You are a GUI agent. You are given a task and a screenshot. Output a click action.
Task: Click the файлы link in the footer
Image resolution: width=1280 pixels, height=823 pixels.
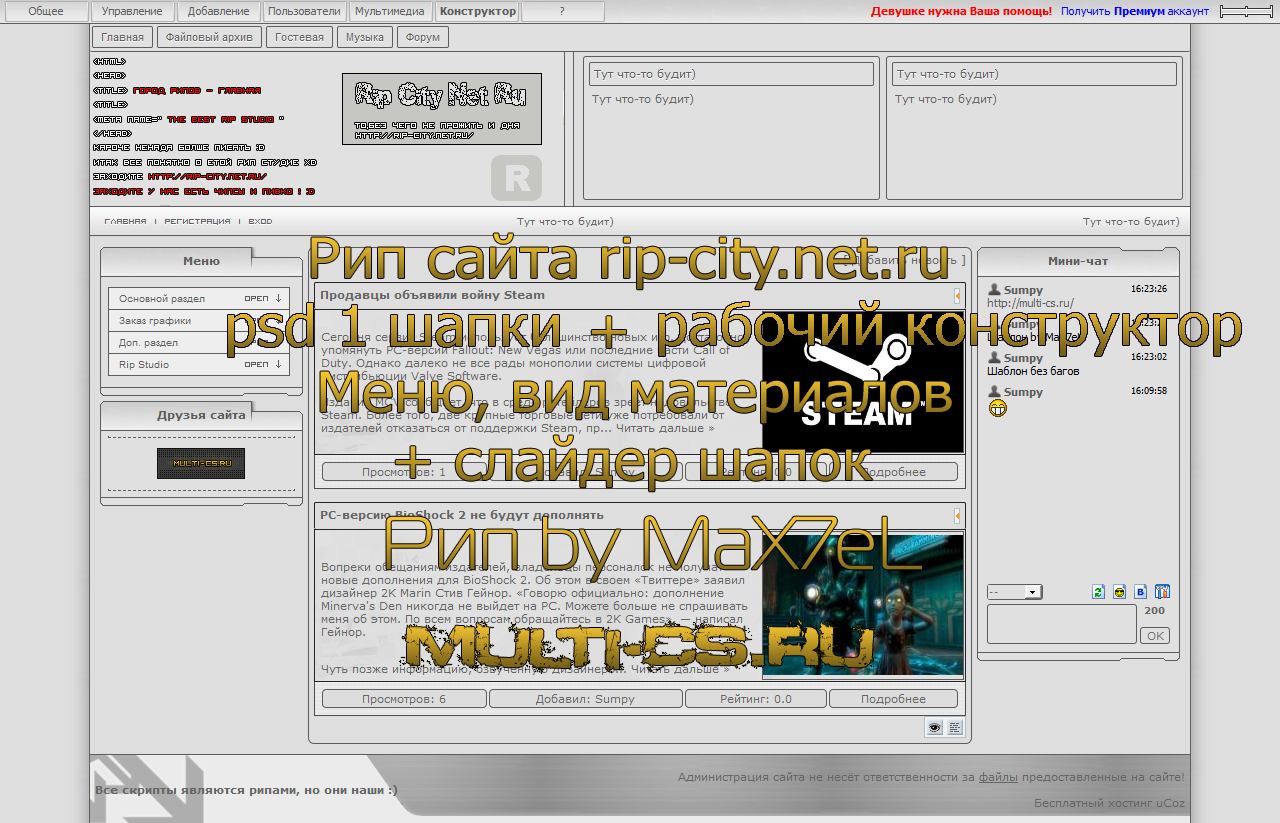click(x=998, y=777)
